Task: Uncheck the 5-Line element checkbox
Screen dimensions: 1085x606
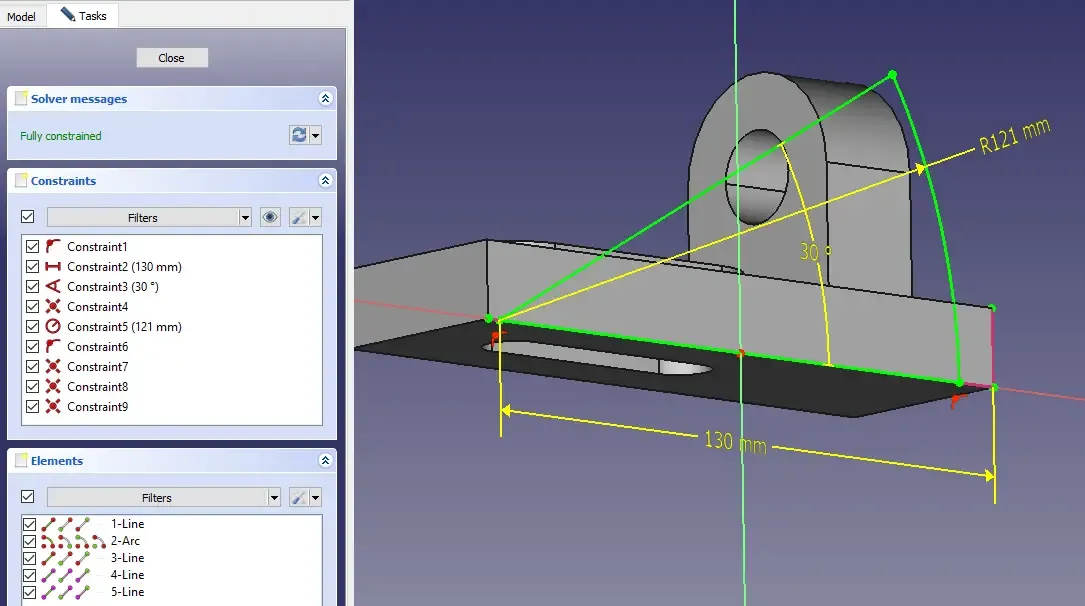Action: (30, 592)
